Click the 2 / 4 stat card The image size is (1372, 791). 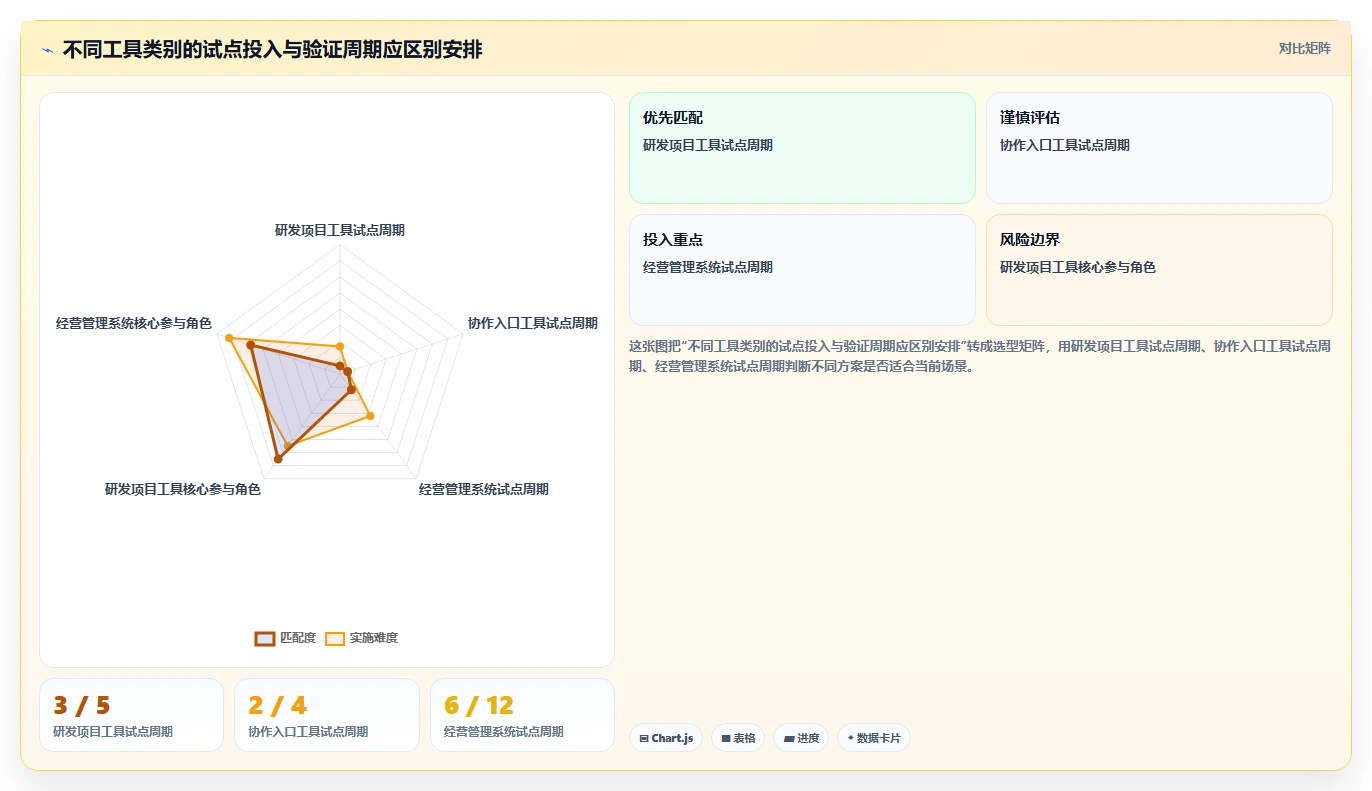tap(327, 715)
